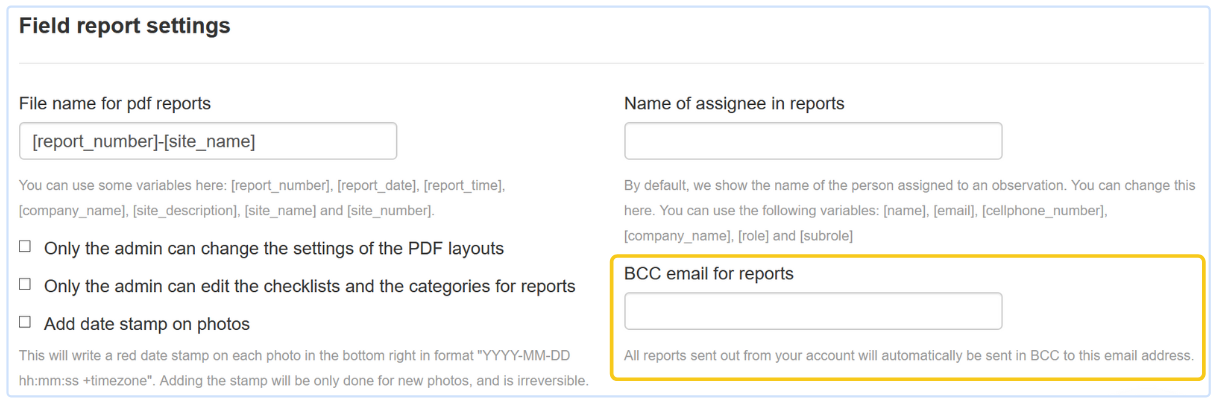
Task: Click the '[site_name] and [site_number]' hint line
Action: coord(226,211)
